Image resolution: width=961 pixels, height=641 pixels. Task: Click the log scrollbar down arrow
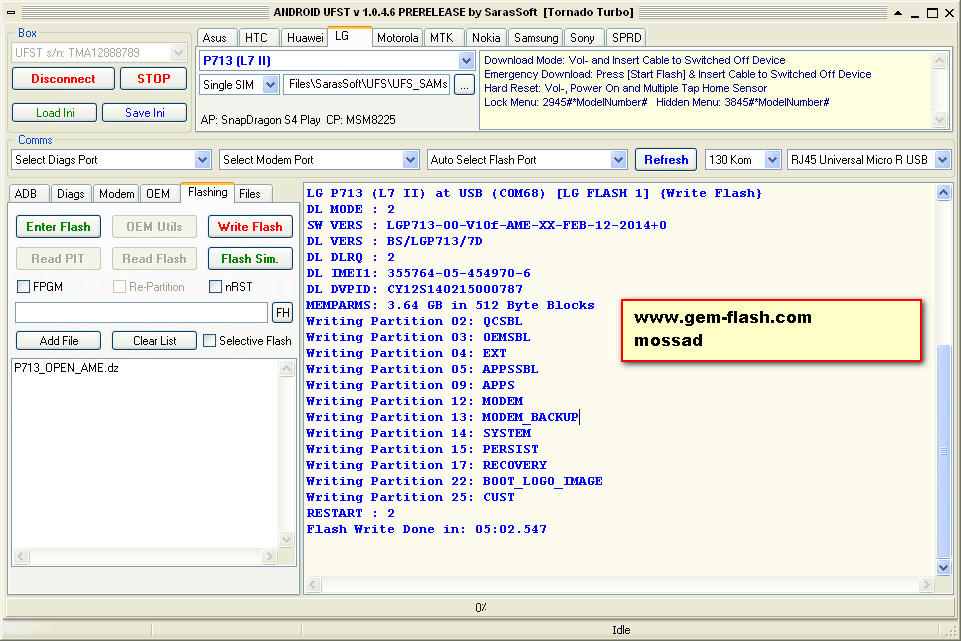944,567
